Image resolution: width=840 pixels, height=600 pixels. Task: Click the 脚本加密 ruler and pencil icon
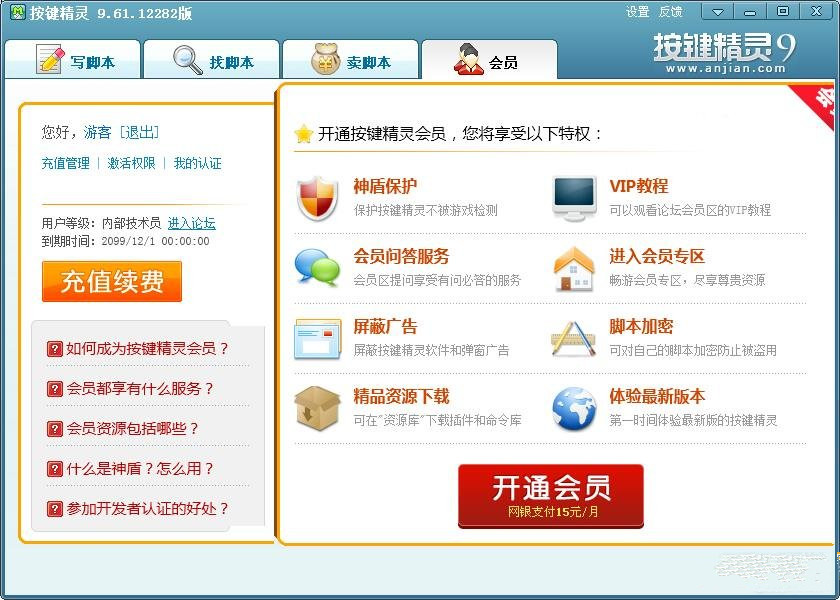pos(574,338)
